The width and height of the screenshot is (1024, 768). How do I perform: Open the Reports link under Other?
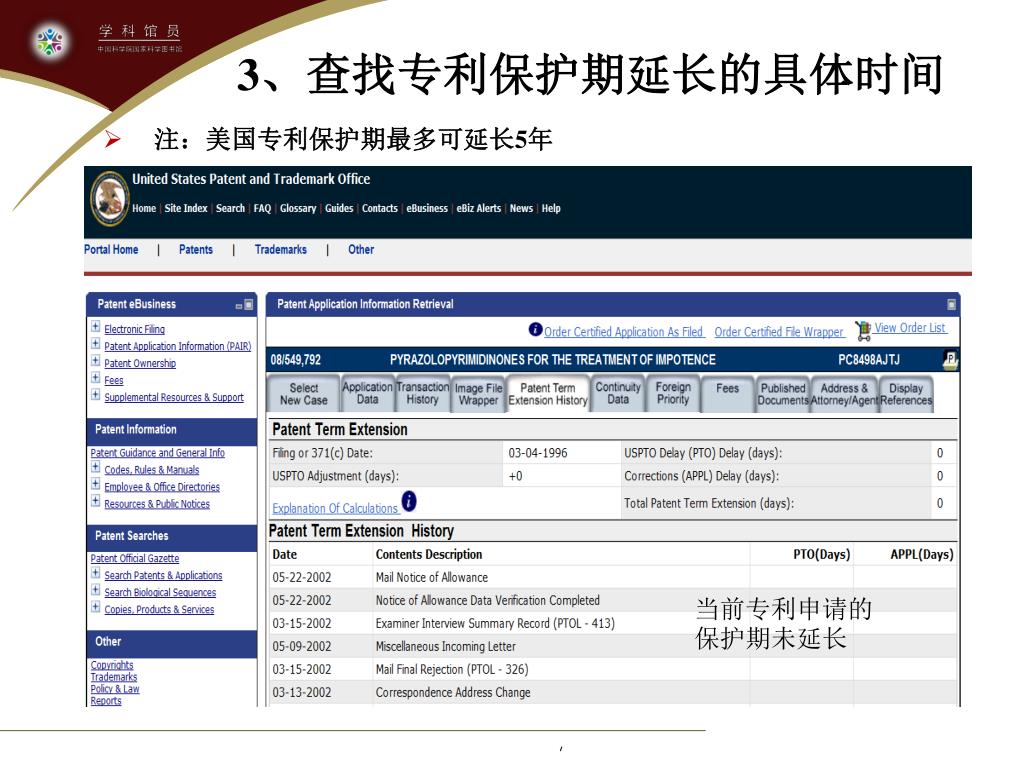(106, 700)
